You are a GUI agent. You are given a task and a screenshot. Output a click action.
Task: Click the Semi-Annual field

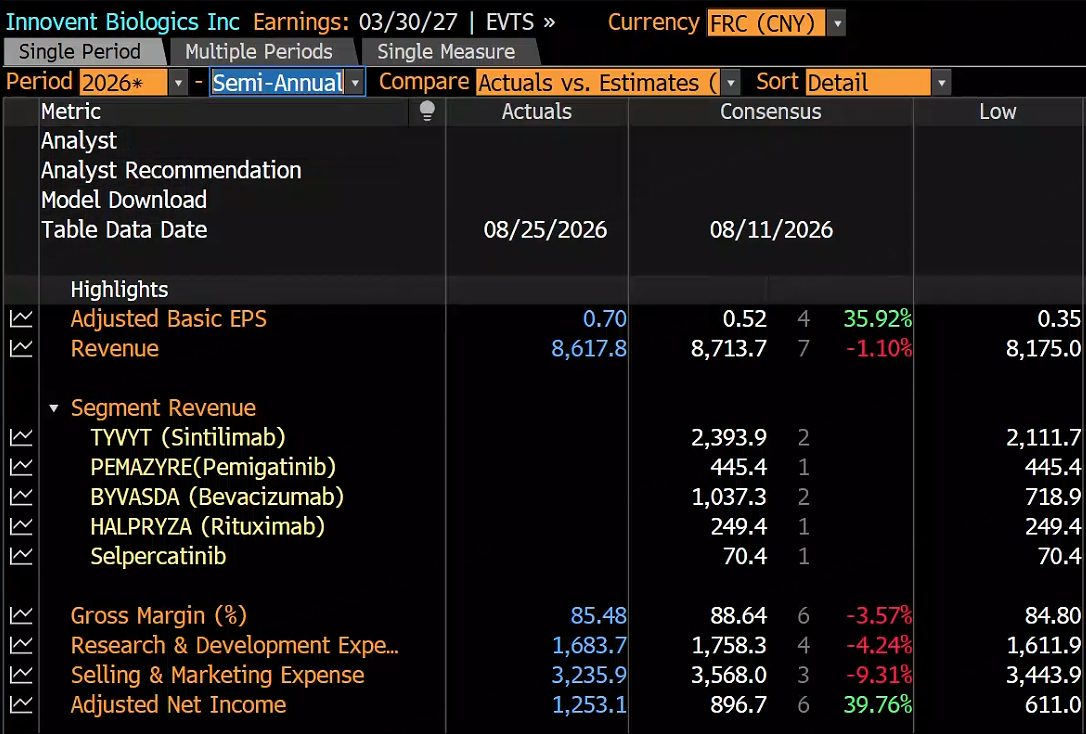pyautogui.click(x=278, y=83)
